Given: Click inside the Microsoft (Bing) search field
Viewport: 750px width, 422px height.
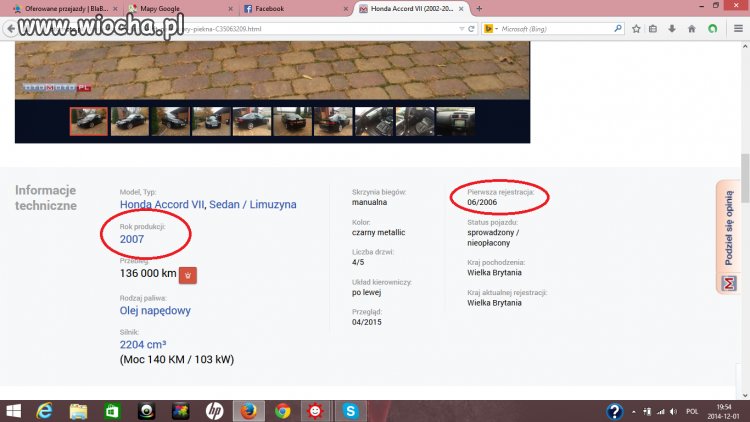Looking at the screenshot, I should pos(555,29).
